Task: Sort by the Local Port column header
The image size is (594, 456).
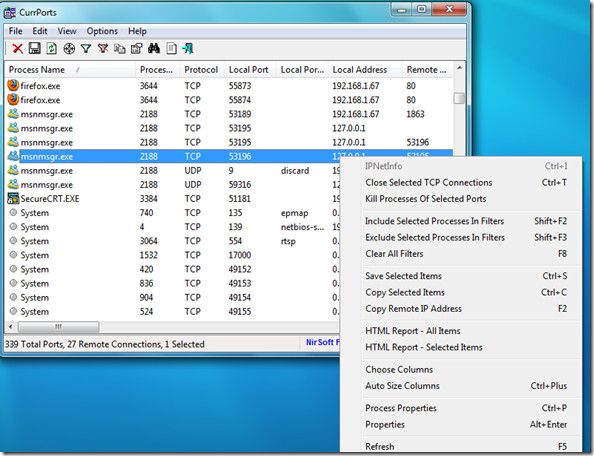Action: pyautogui.click(x=250, y=70)
